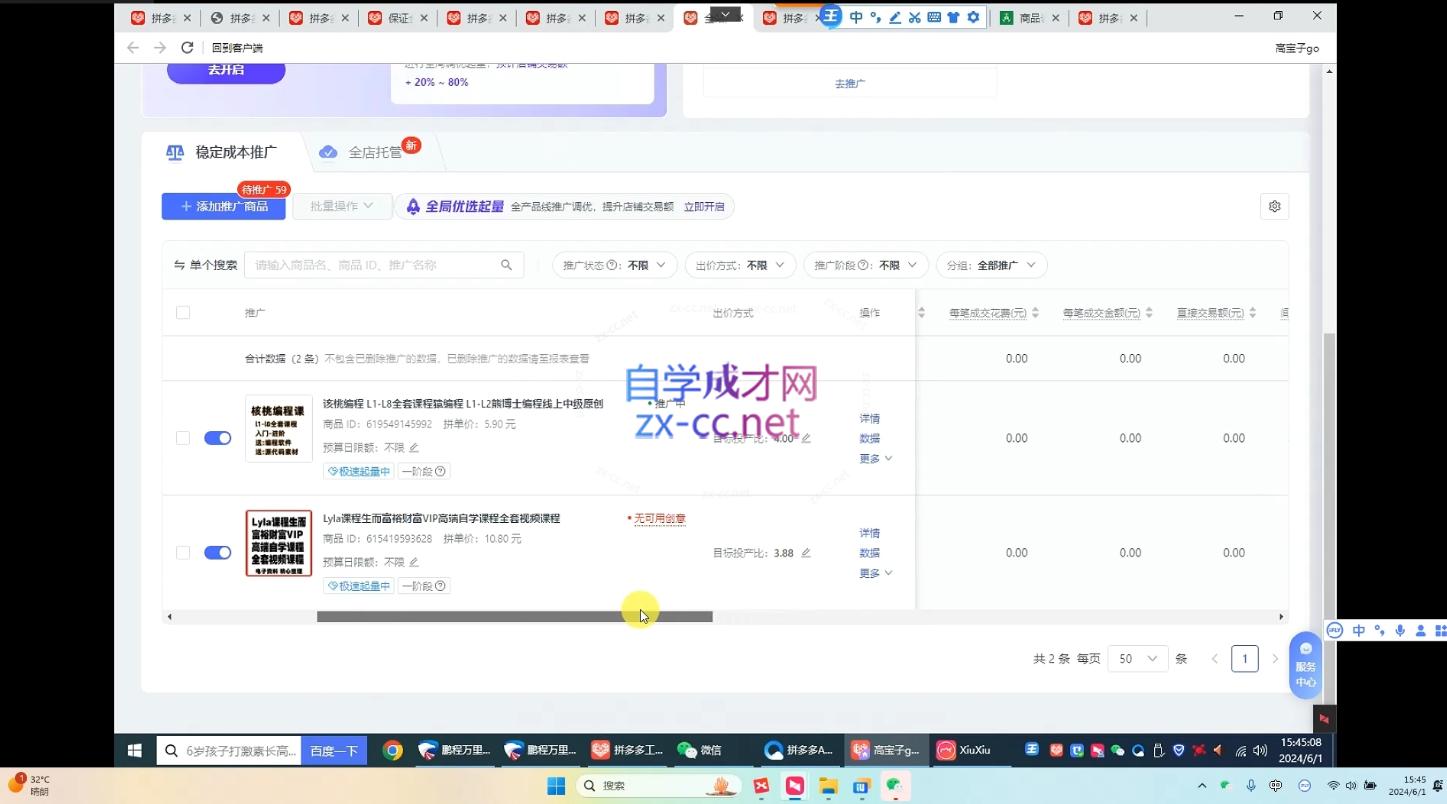This screenshot has height=804, width=1447.
Task: Click the horizontal table scrollbar thumb
Action: click(x=514, y=617)
